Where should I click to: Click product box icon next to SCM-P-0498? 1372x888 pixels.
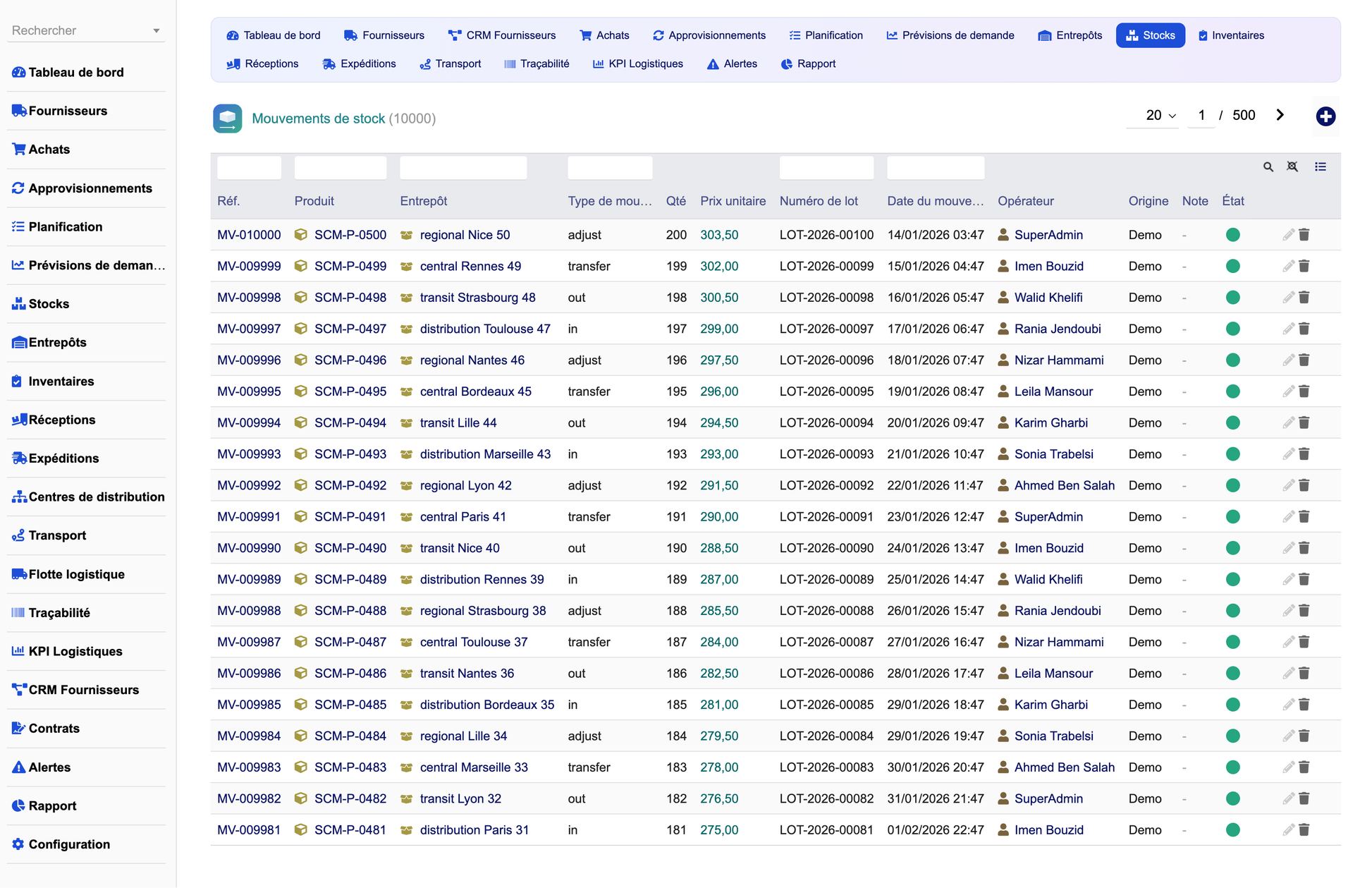tap(301, 298)
